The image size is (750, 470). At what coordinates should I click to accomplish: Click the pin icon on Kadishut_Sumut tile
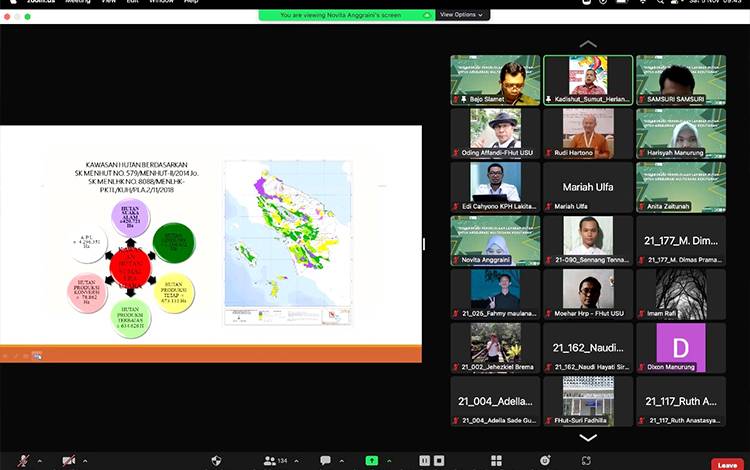(x=548, y=99)
